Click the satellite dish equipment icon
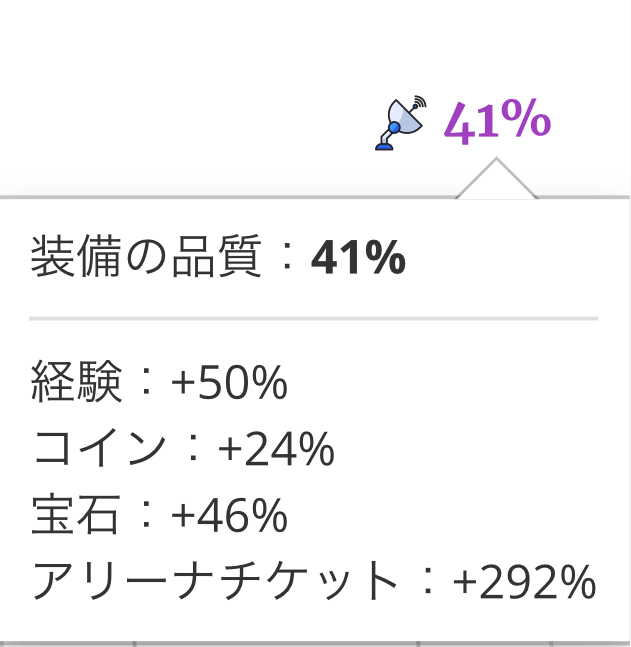Viewport: 631px width, 647px height. click(x=400, y=123)
